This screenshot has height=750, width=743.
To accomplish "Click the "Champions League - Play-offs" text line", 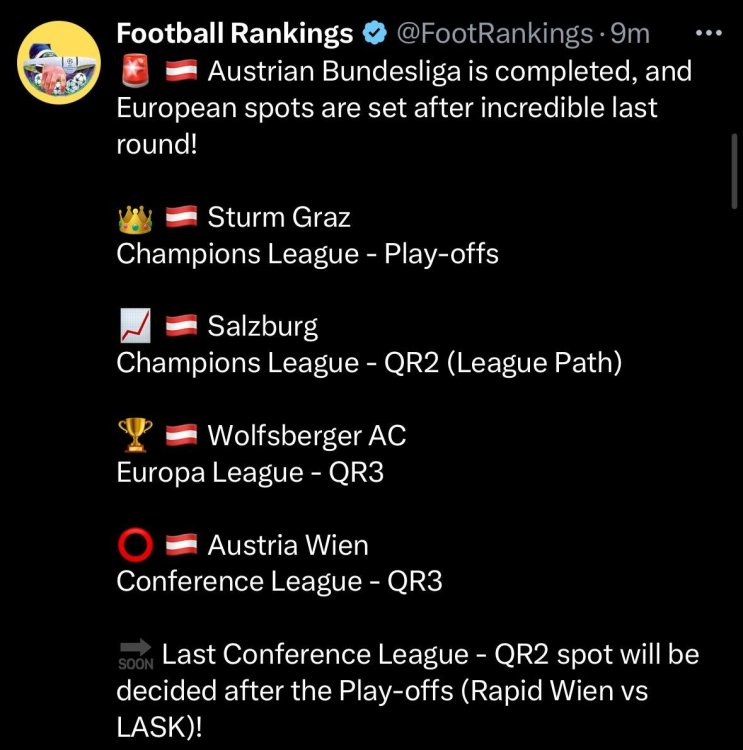I will (x=307, y=253).
